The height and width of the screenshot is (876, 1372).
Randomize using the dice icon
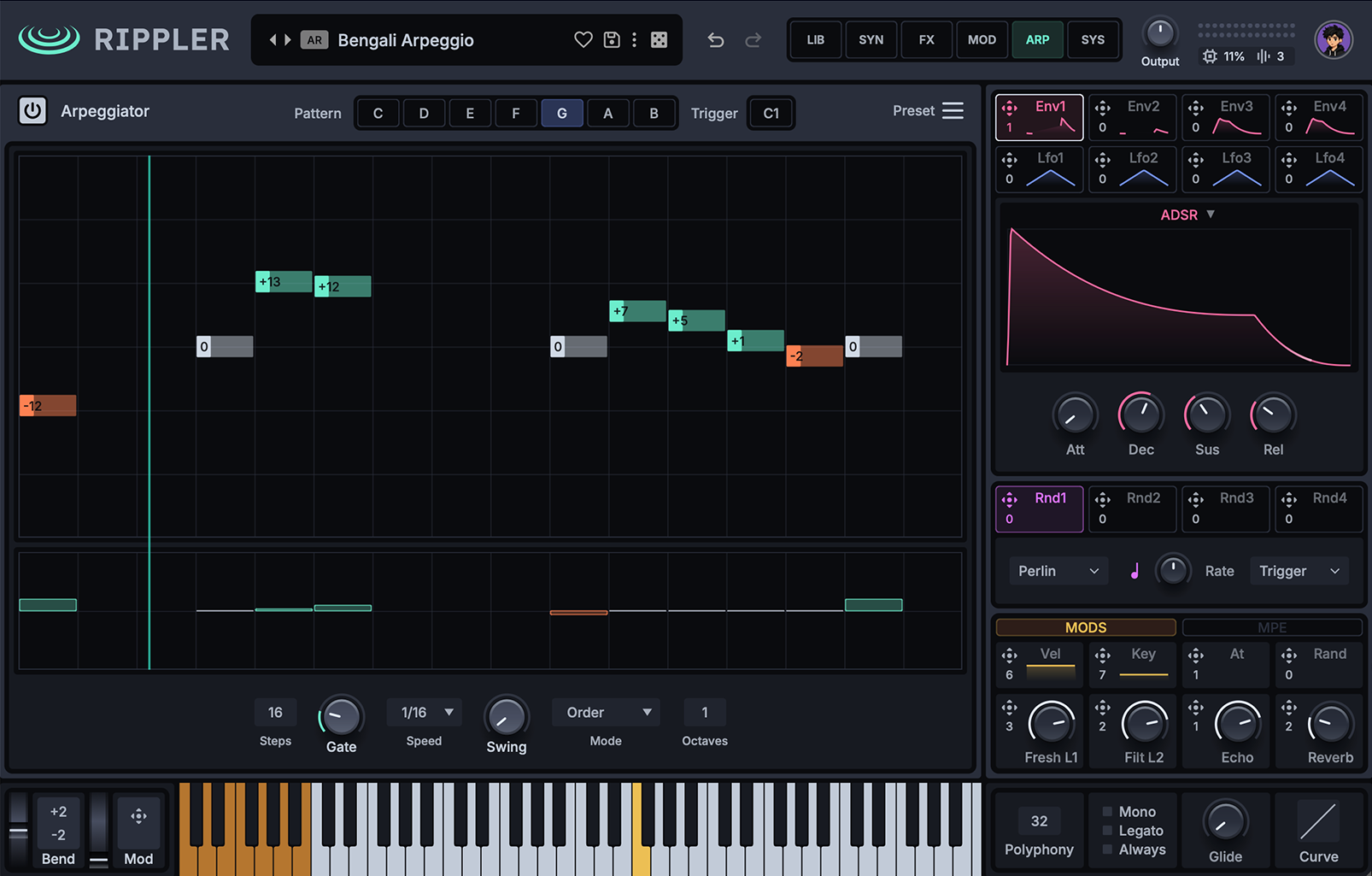point(659,39)
